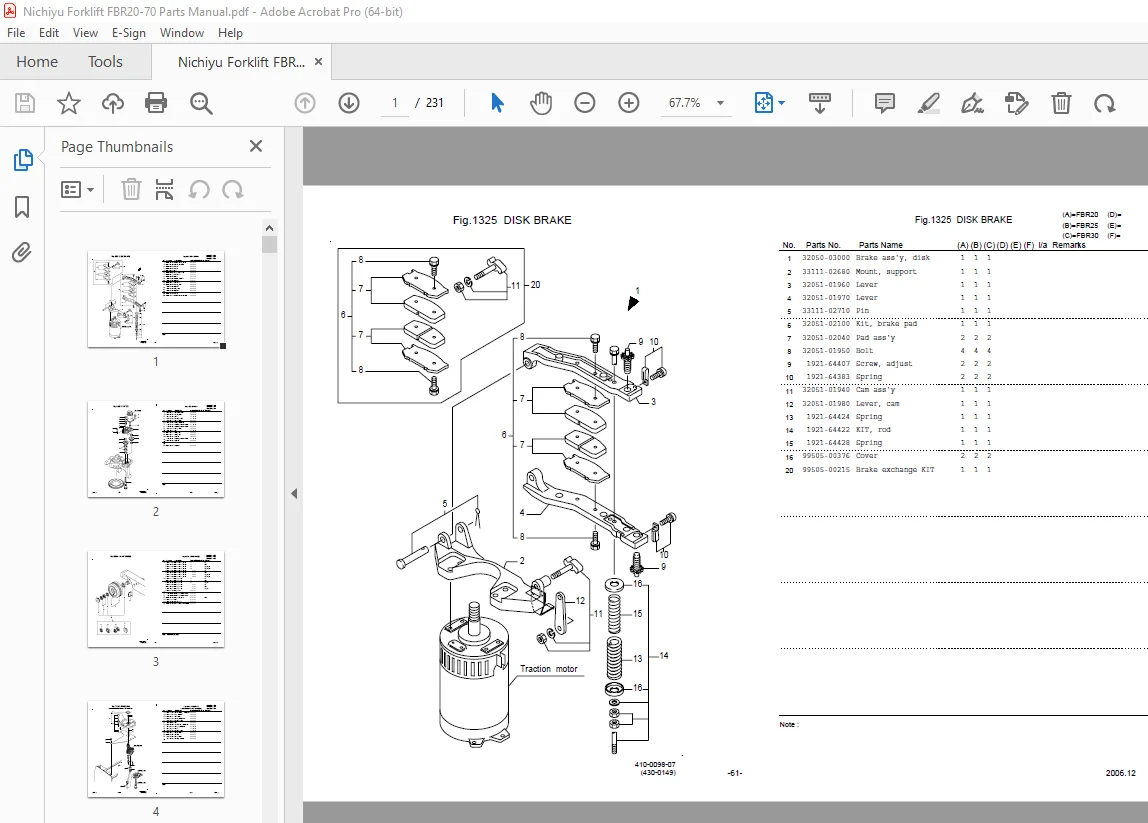Go to previous page arrow
This screenshot has width=1148, height=823.
click(305, 103)
